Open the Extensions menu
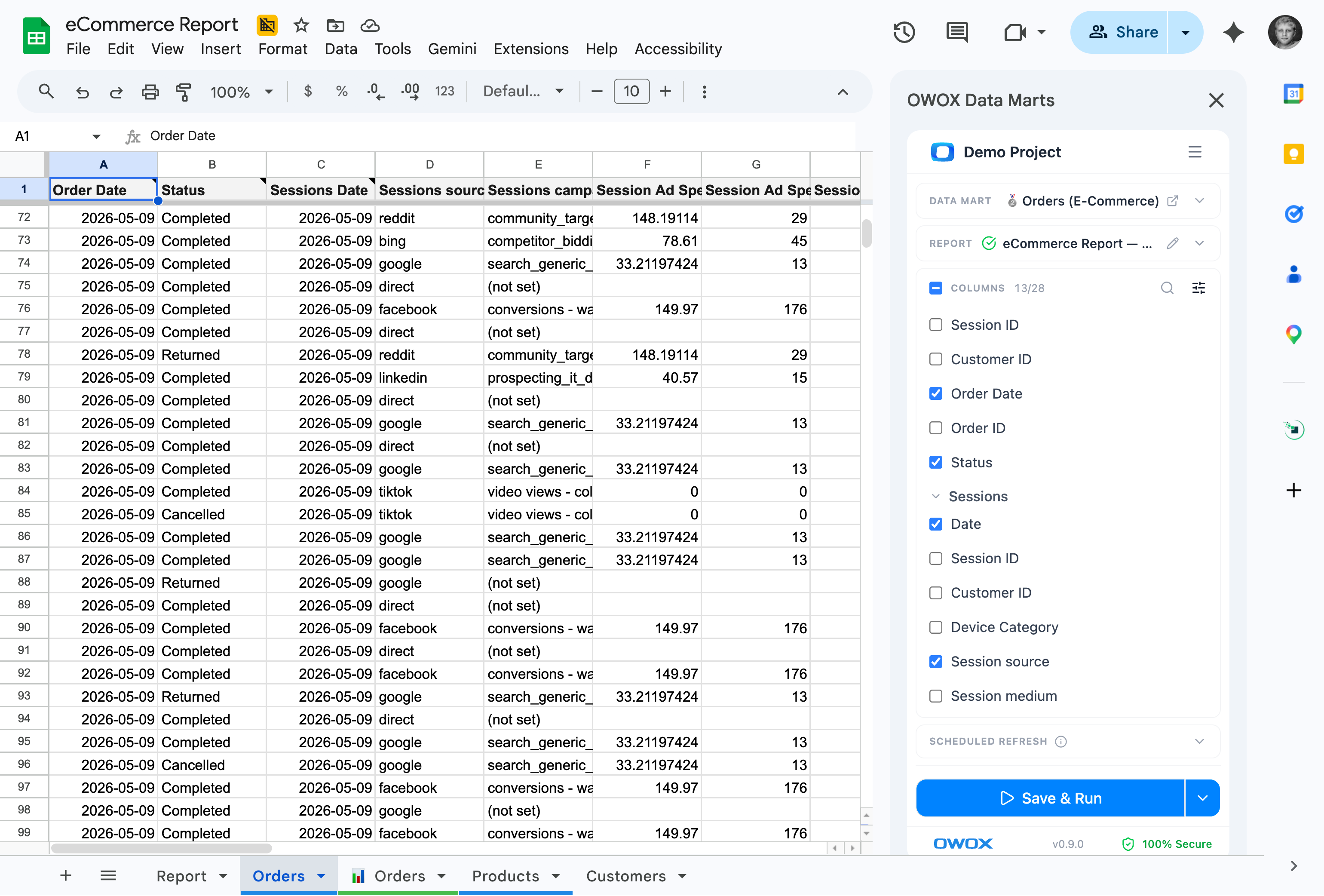The image size is (1324, 896). [x=531, y=49]
